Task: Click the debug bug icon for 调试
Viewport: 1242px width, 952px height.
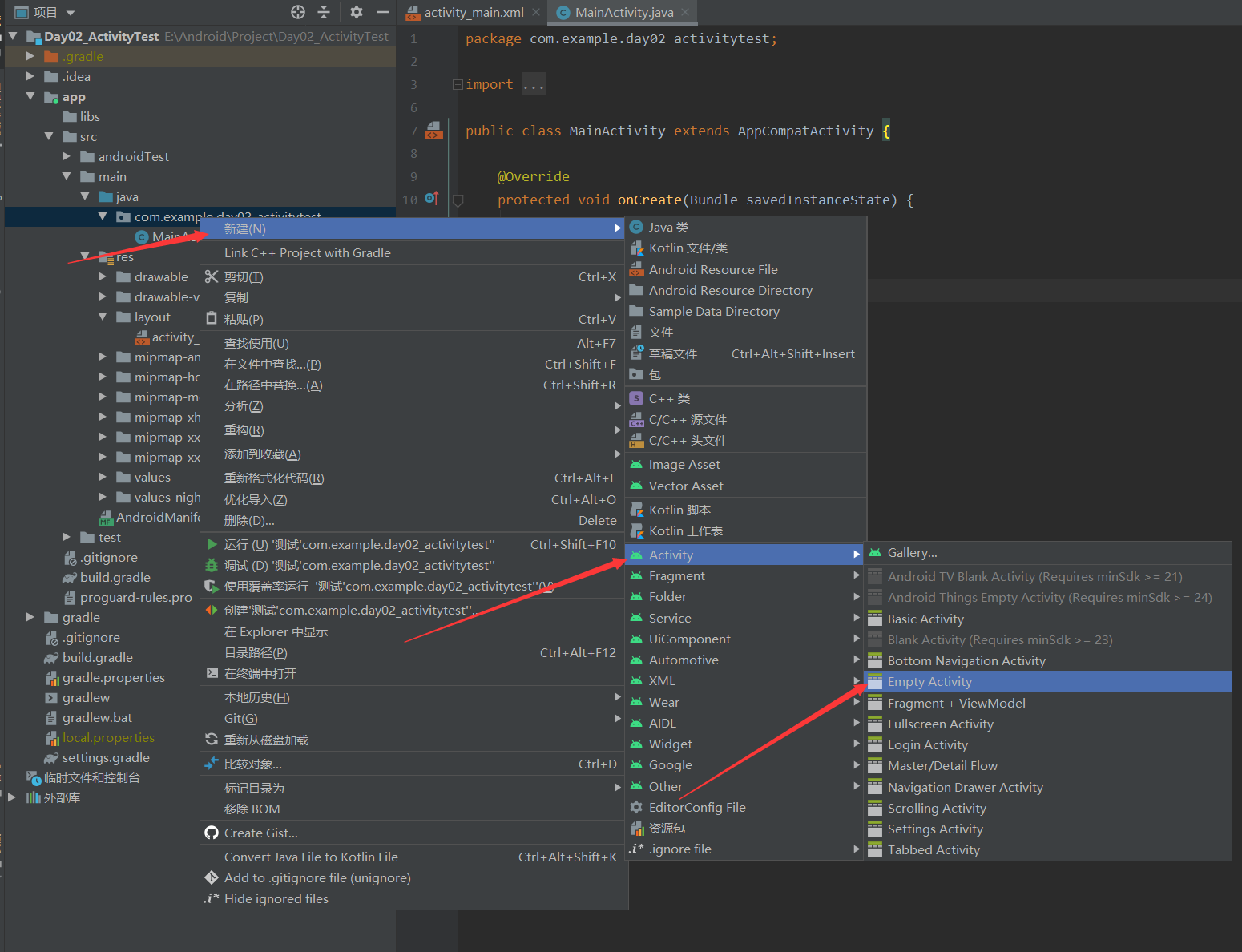Action: (212, 565)
